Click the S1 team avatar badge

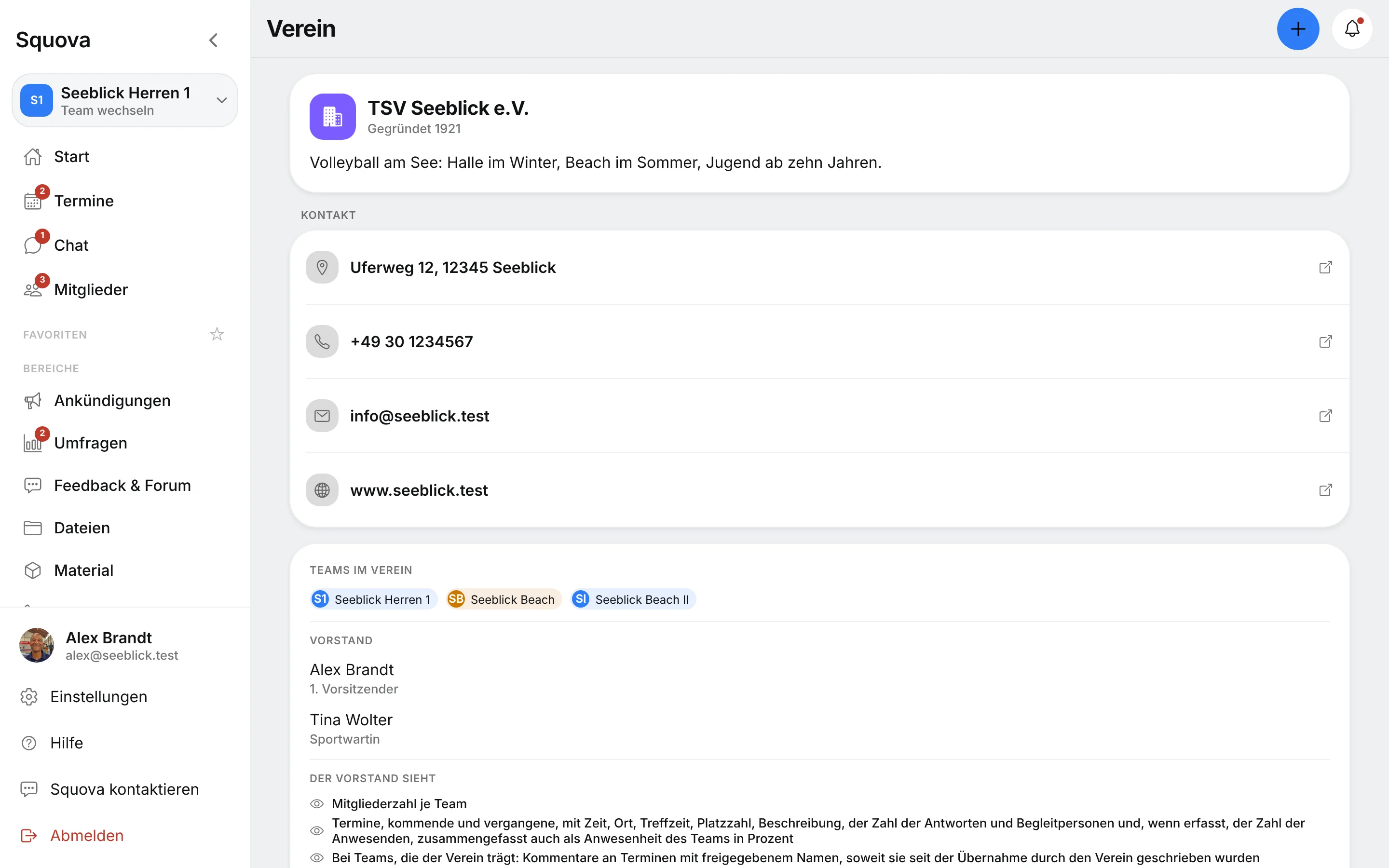tap(37, 100)
